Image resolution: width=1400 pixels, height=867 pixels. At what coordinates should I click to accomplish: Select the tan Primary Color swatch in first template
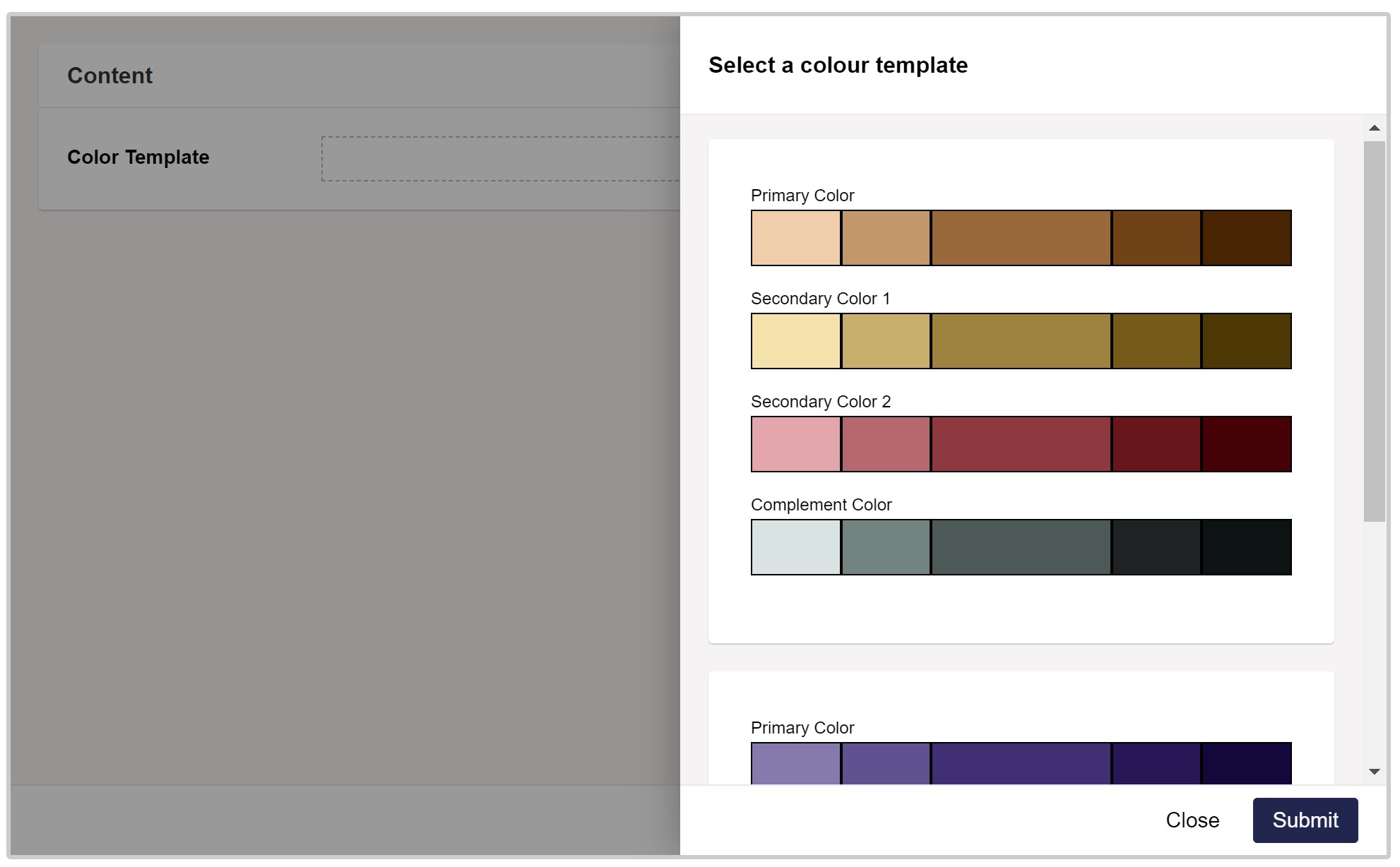point(886,238)
